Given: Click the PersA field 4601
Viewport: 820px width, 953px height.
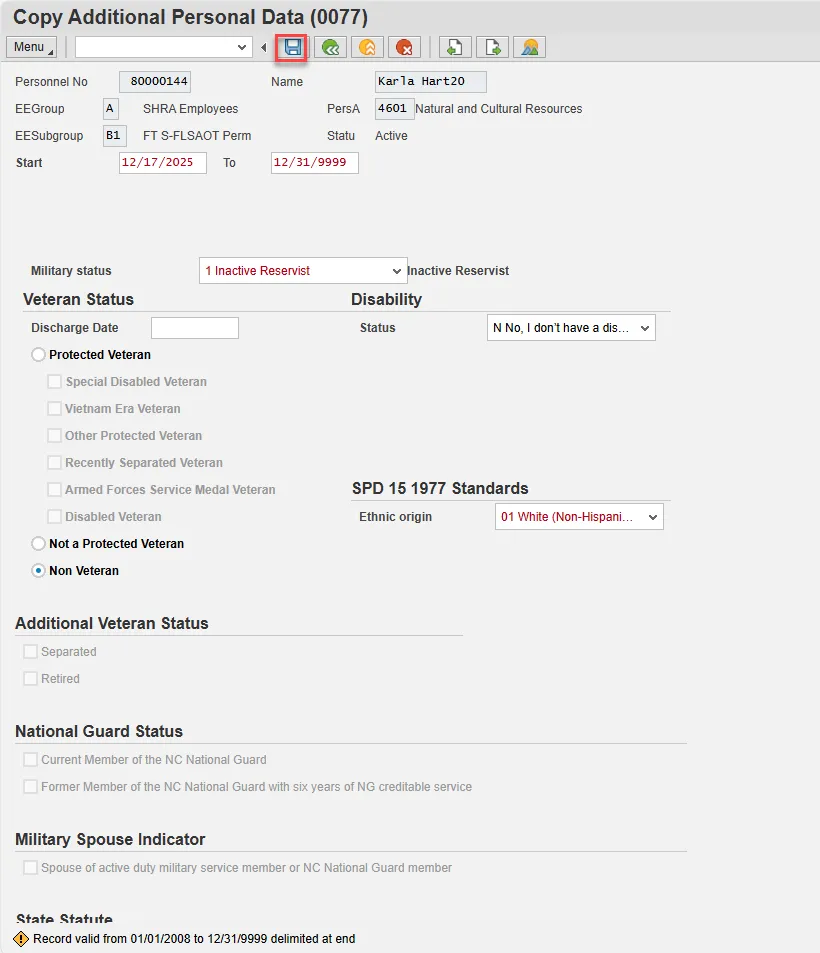Looking at the screenshot, I should coord(394,109).
